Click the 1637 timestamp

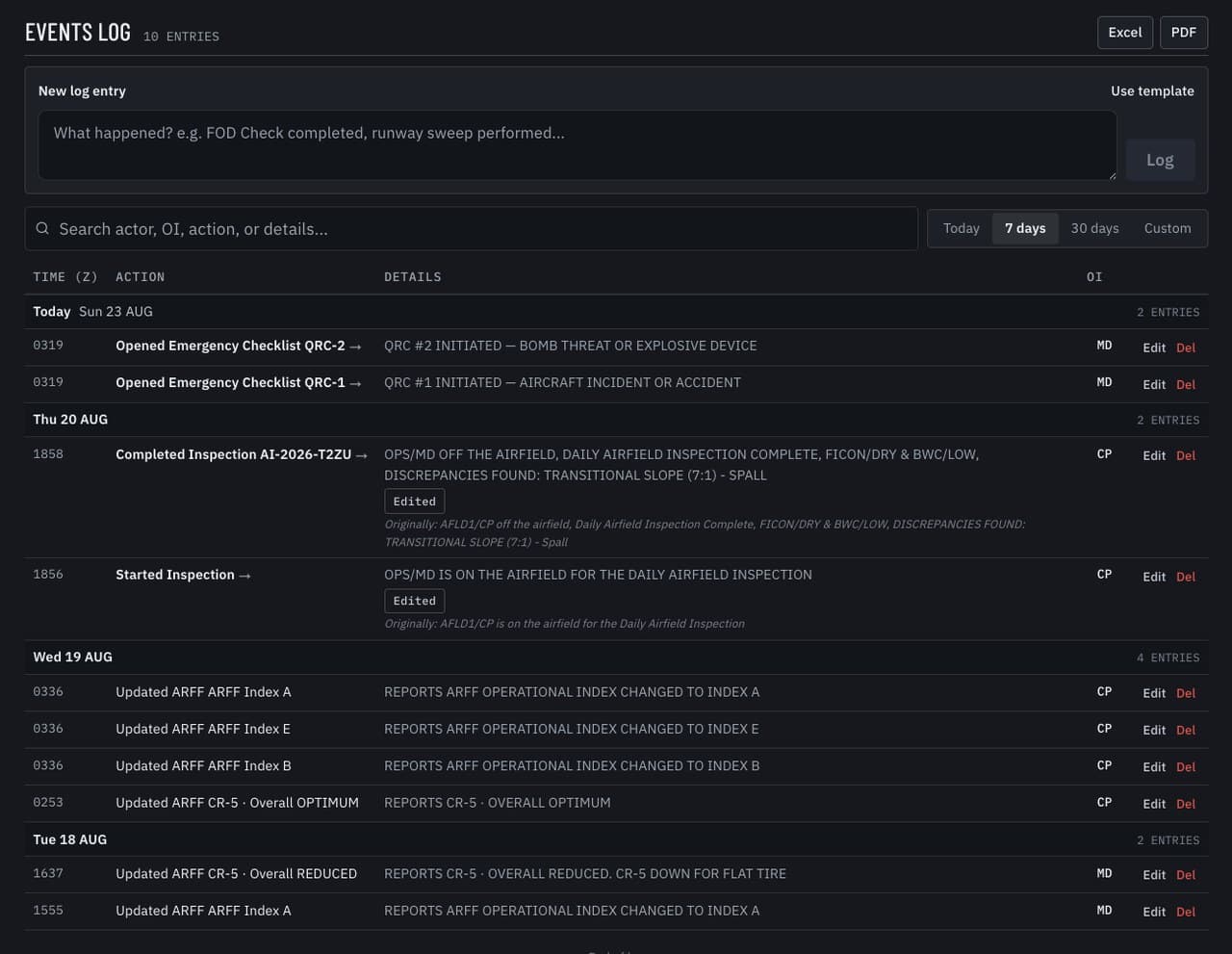[48, 873]
